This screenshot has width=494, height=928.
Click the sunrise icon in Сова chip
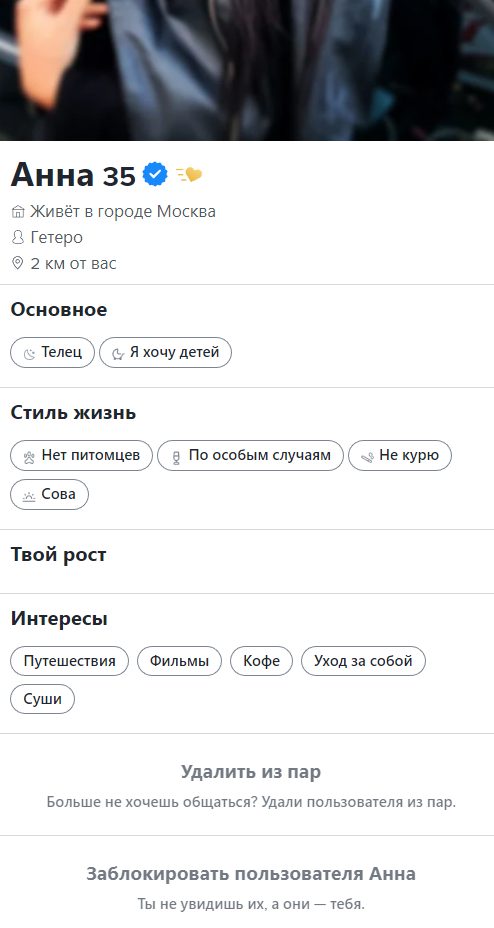click(x=29, y=495)
